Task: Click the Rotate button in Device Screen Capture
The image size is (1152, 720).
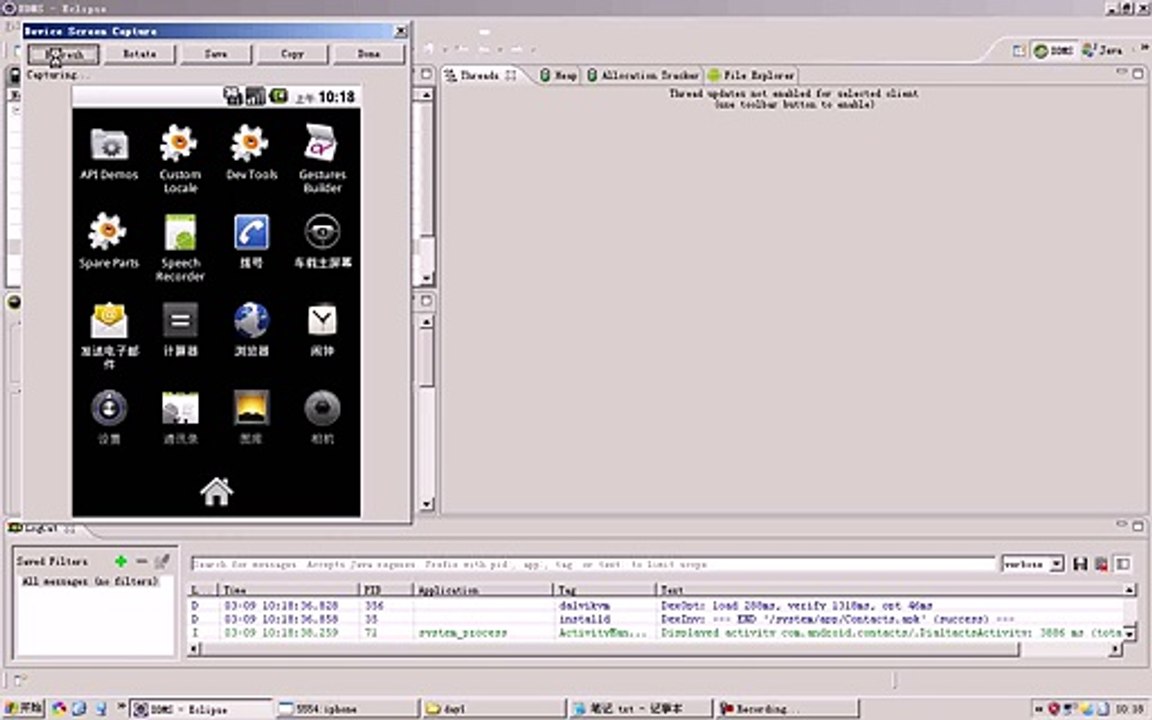Action: click(140, 54)
